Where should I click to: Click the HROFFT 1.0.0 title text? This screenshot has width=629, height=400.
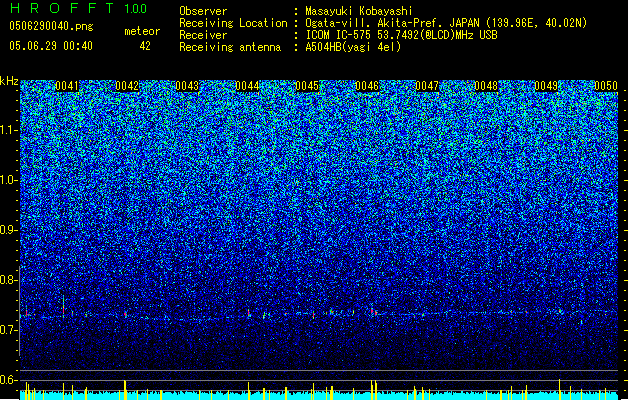pyautogui.click(x=79, y=8)
